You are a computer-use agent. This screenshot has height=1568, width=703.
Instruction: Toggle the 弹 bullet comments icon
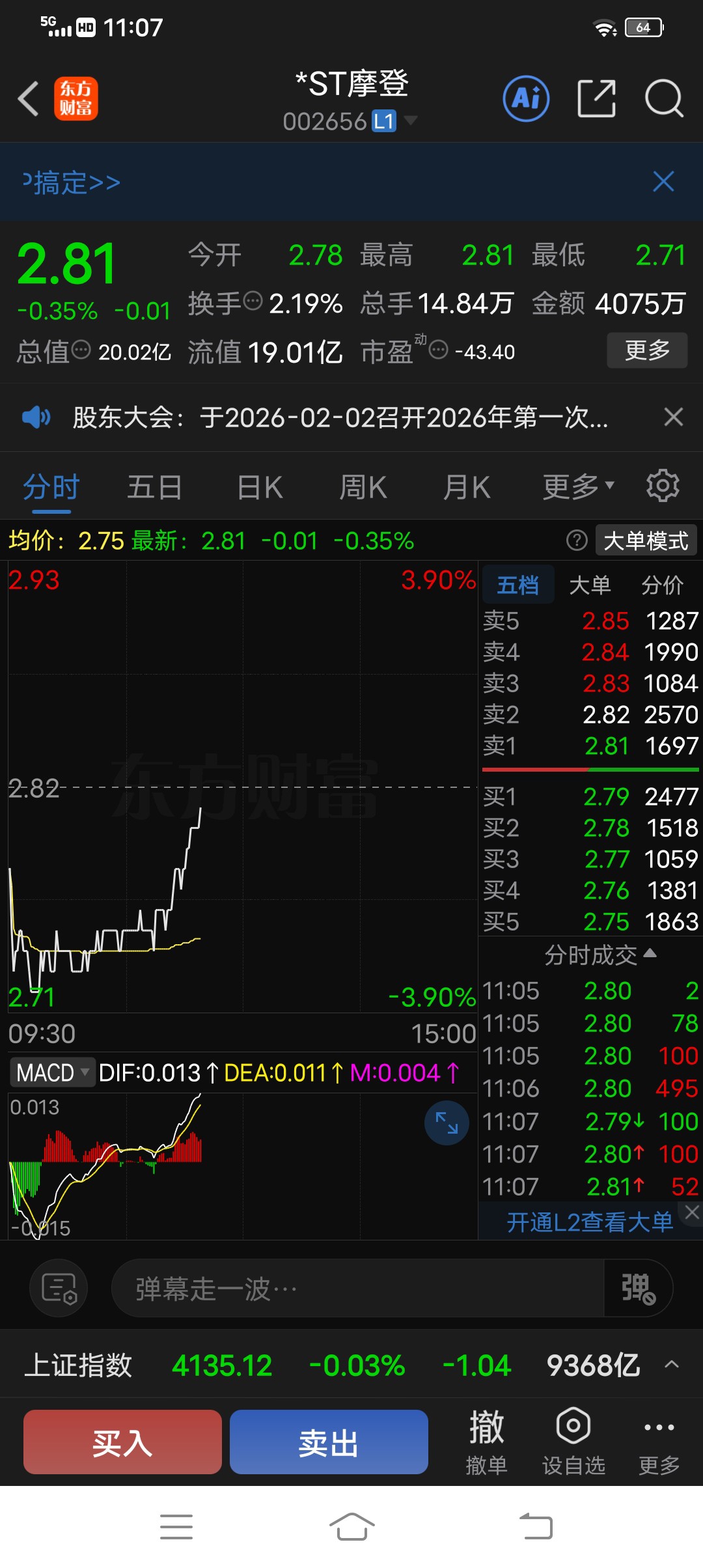click(x=638, y=1288)
